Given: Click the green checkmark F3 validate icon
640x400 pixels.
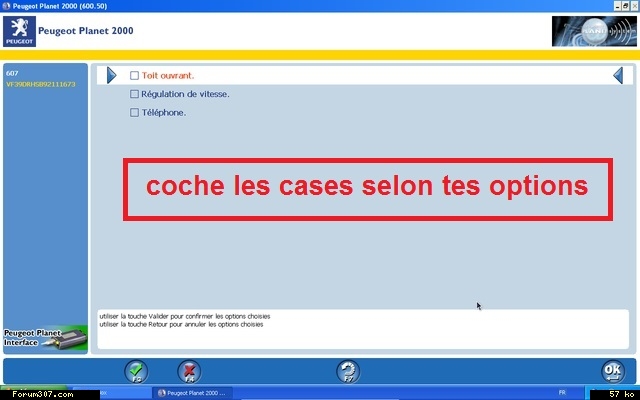Looking at the screenshot, I should pyautogui.click(x=137, y=371).
